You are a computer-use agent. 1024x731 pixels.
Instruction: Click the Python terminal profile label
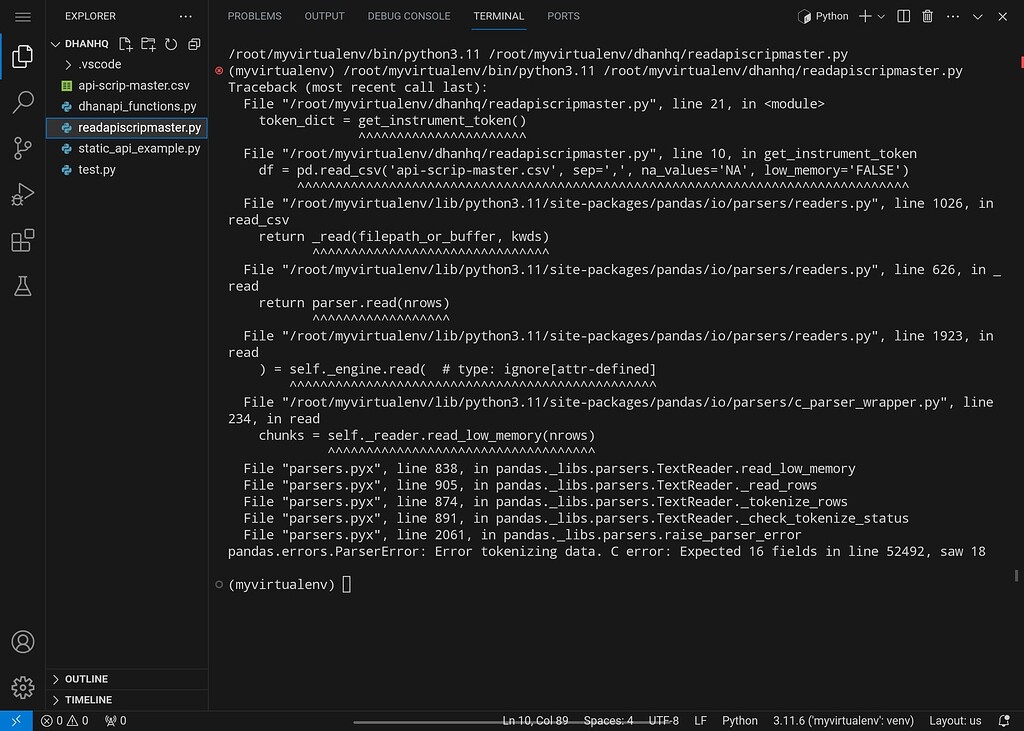coord(824,16)
